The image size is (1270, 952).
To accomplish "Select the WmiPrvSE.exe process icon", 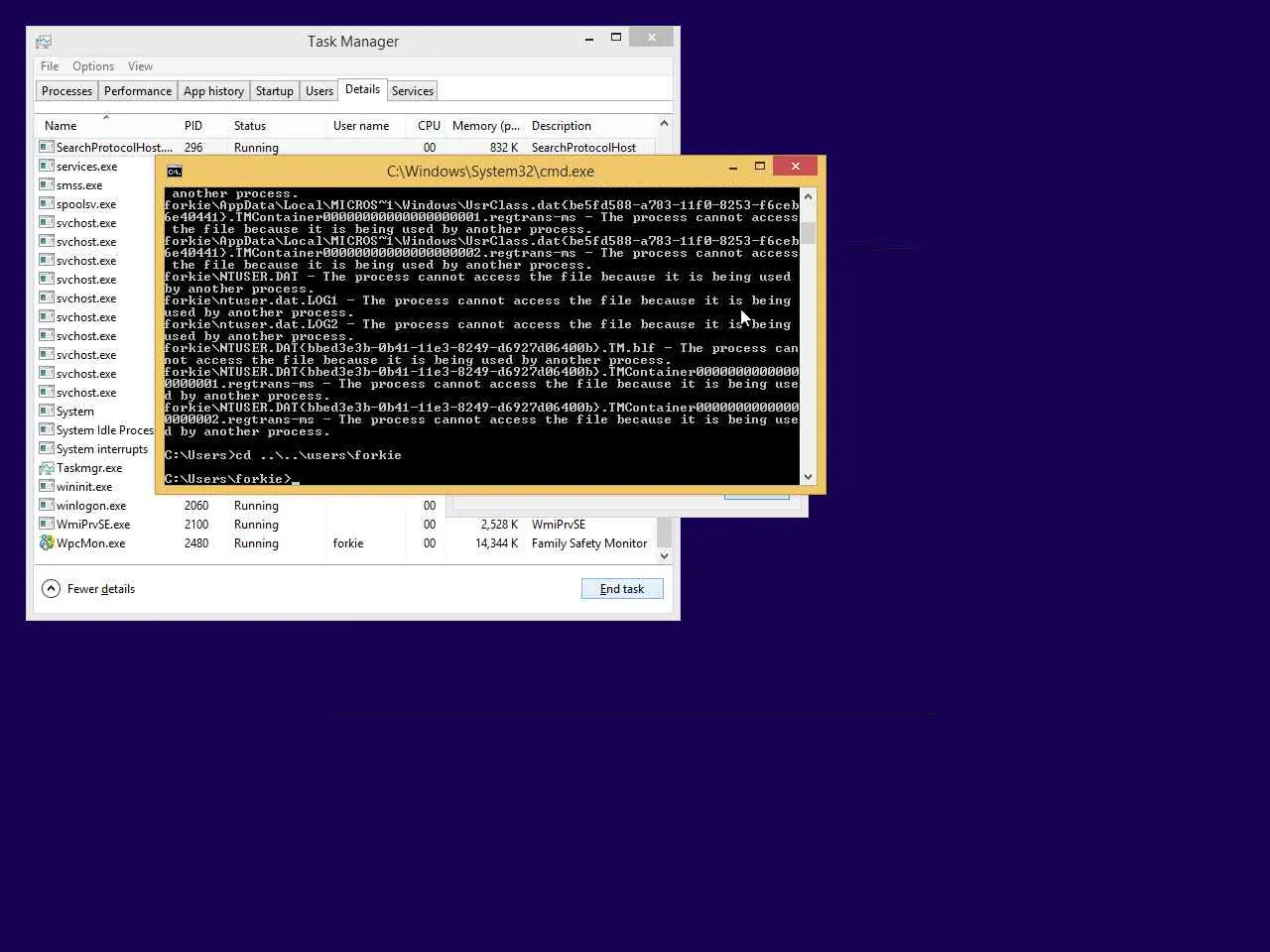I will [x=46, y=524].
